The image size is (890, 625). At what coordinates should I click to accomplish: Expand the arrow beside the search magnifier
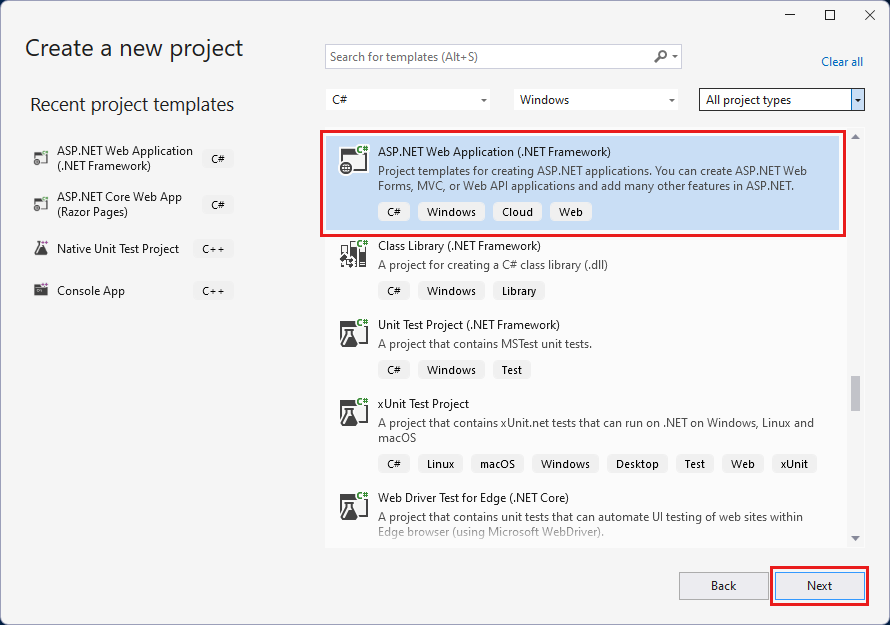tap(674, 57)
